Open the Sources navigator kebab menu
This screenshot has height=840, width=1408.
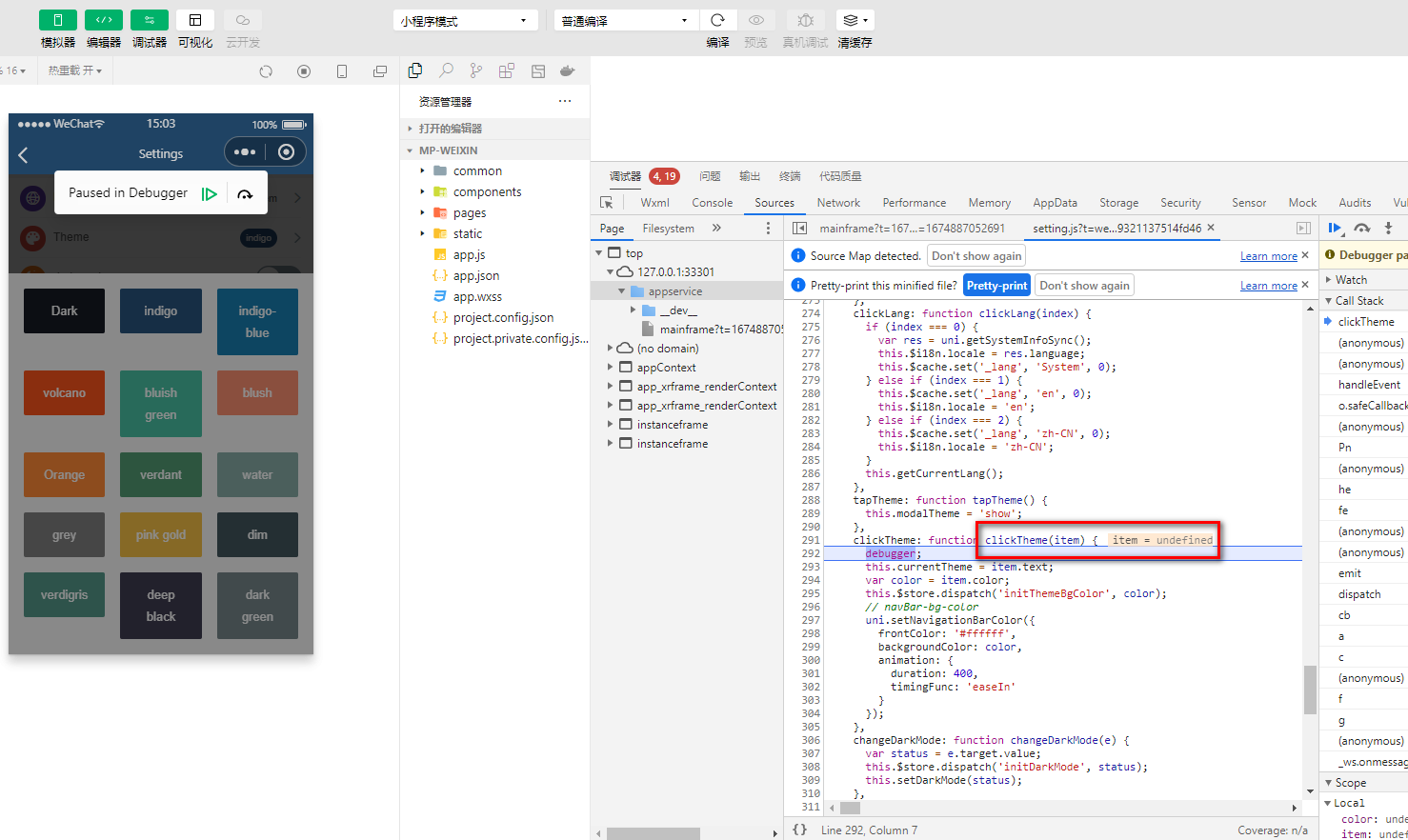click(768, 229)
